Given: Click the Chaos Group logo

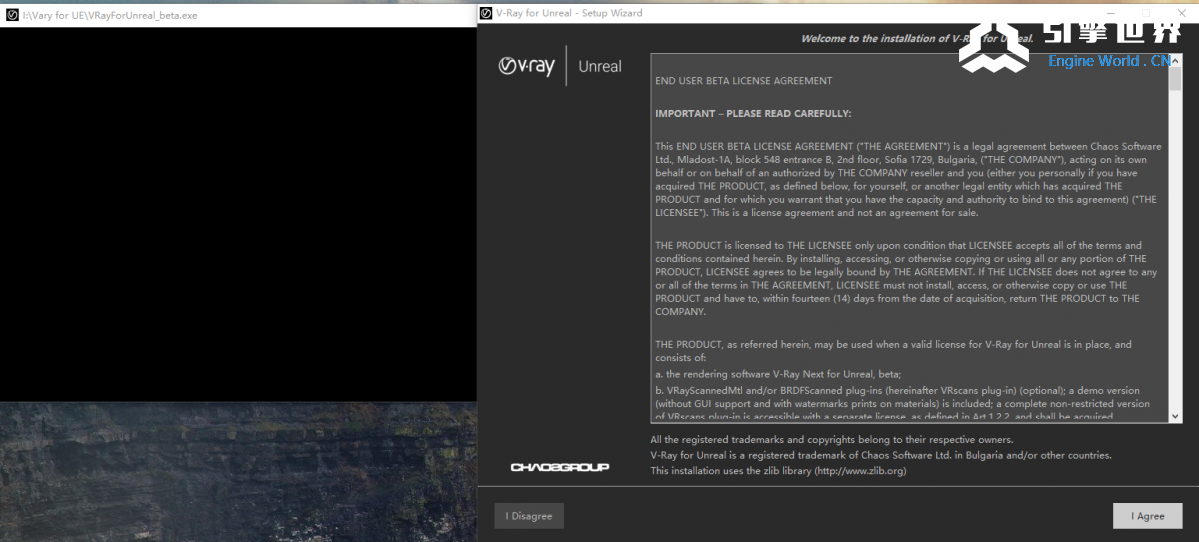Looking at the screenshot, I should coord(560,467).
